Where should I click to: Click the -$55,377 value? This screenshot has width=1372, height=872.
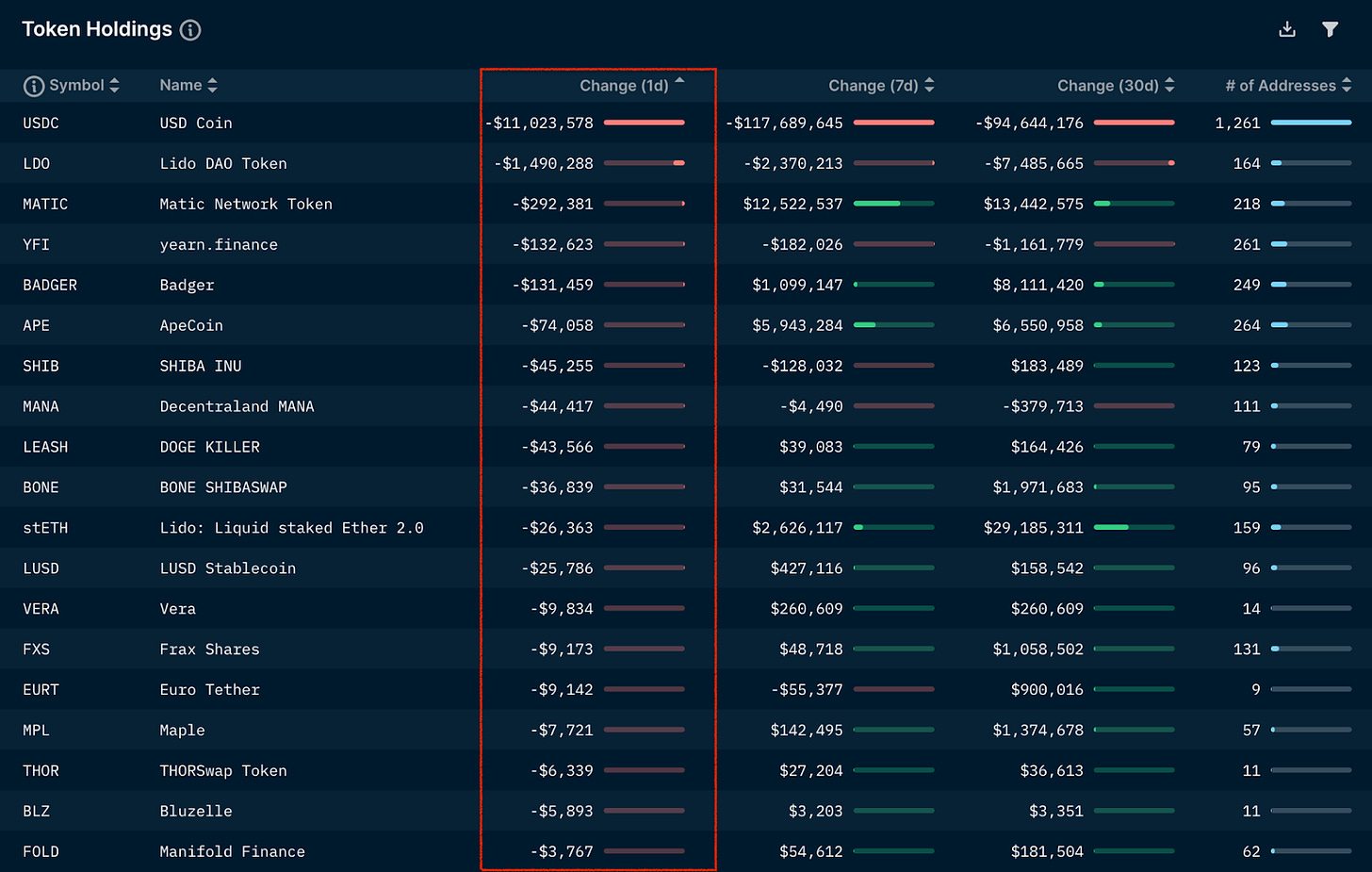click(807, 691)
